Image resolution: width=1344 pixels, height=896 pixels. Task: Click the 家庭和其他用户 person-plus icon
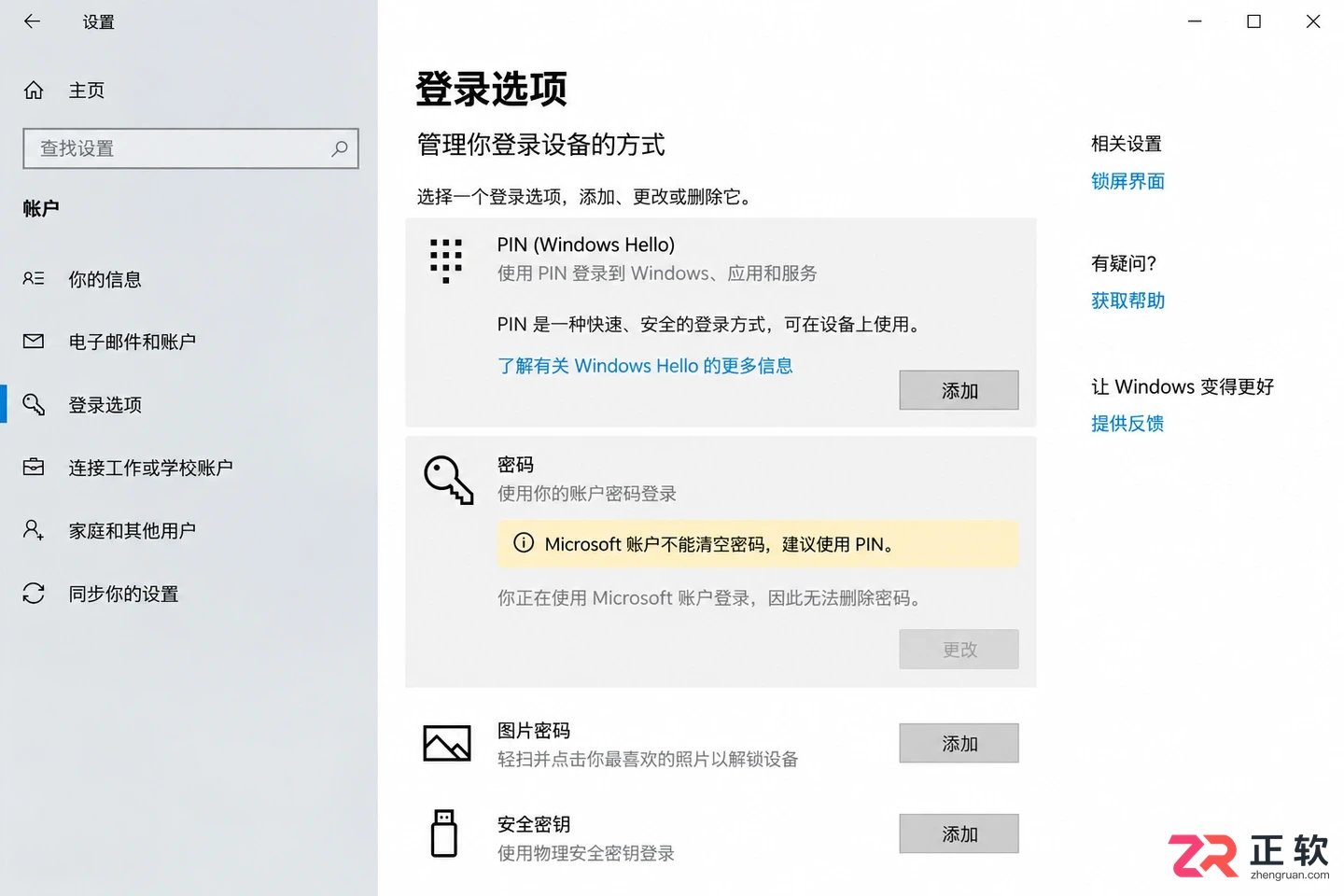(34, 530)
